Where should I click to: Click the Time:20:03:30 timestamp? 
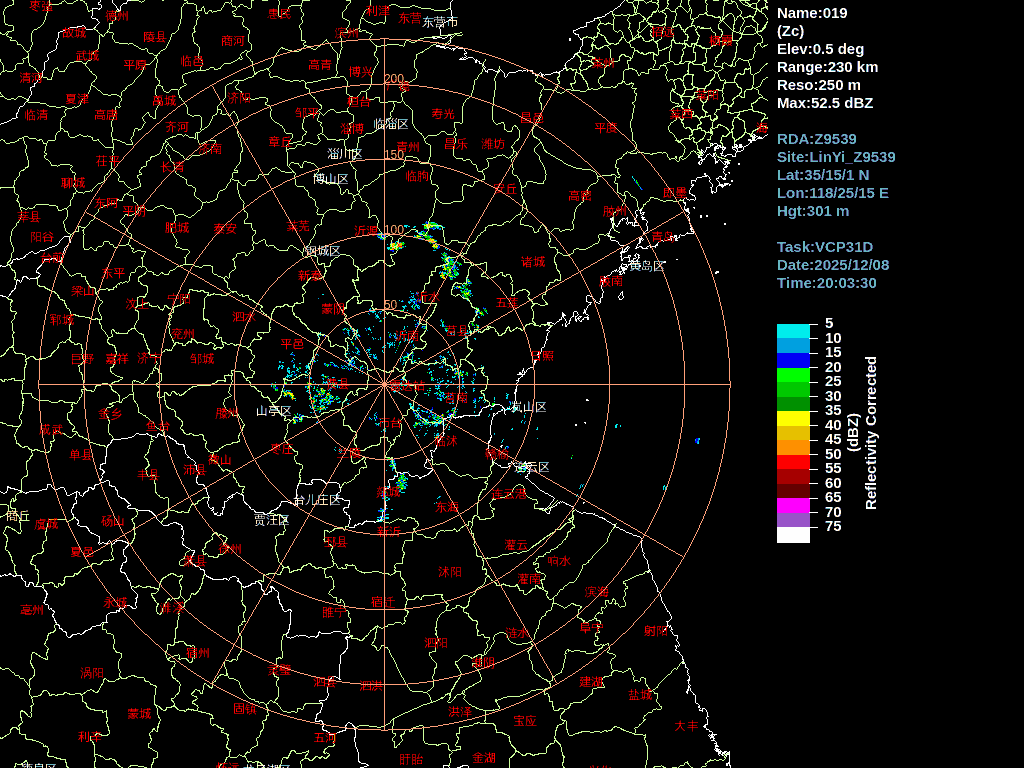pos(827,283)
